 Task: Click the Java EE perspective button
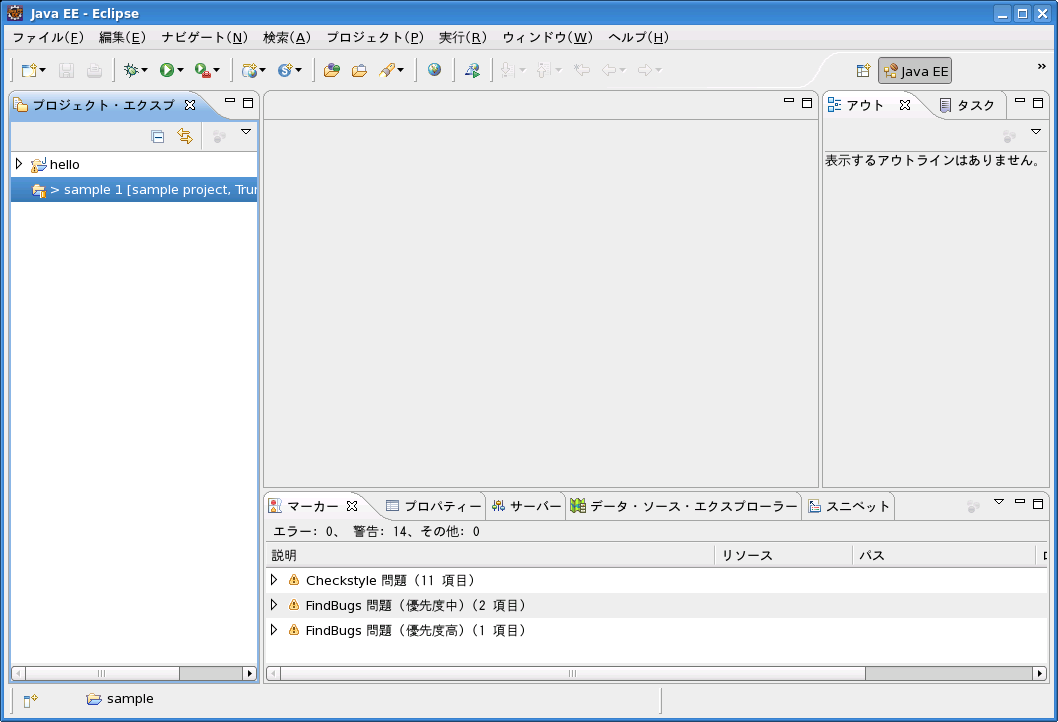(x=915, y=71)
